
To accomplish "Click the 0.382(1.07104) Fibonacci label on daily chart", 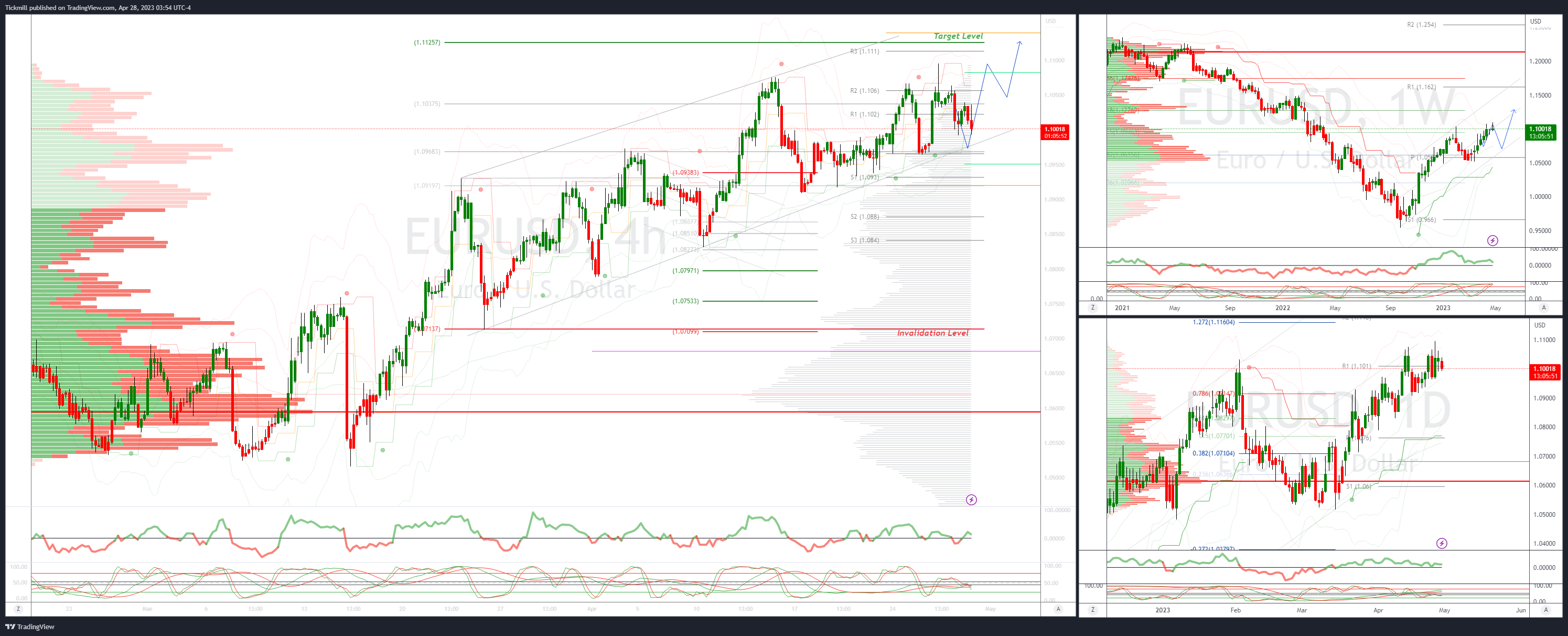I will [1213, 453].
